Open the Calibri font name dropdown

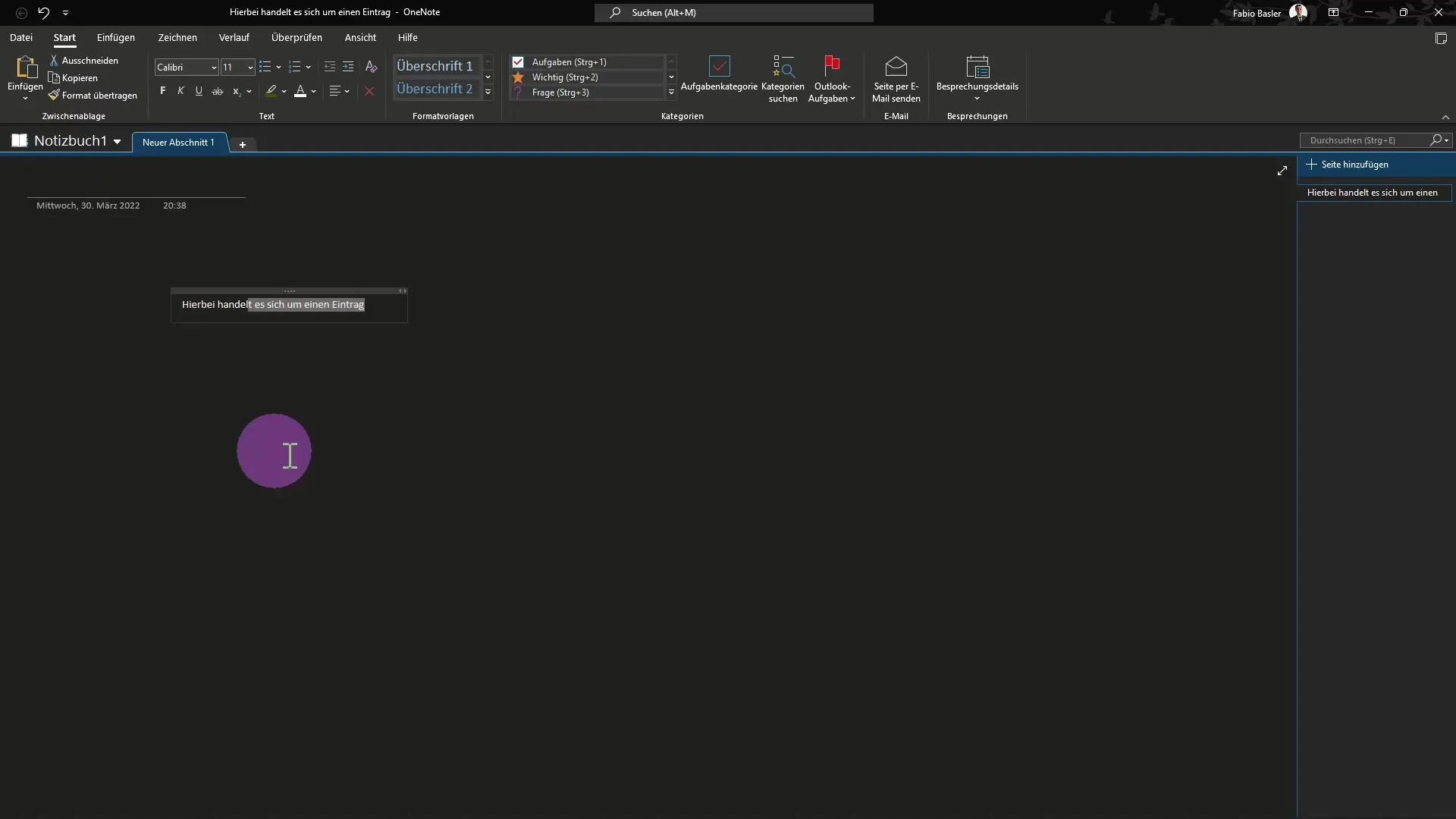214,67
